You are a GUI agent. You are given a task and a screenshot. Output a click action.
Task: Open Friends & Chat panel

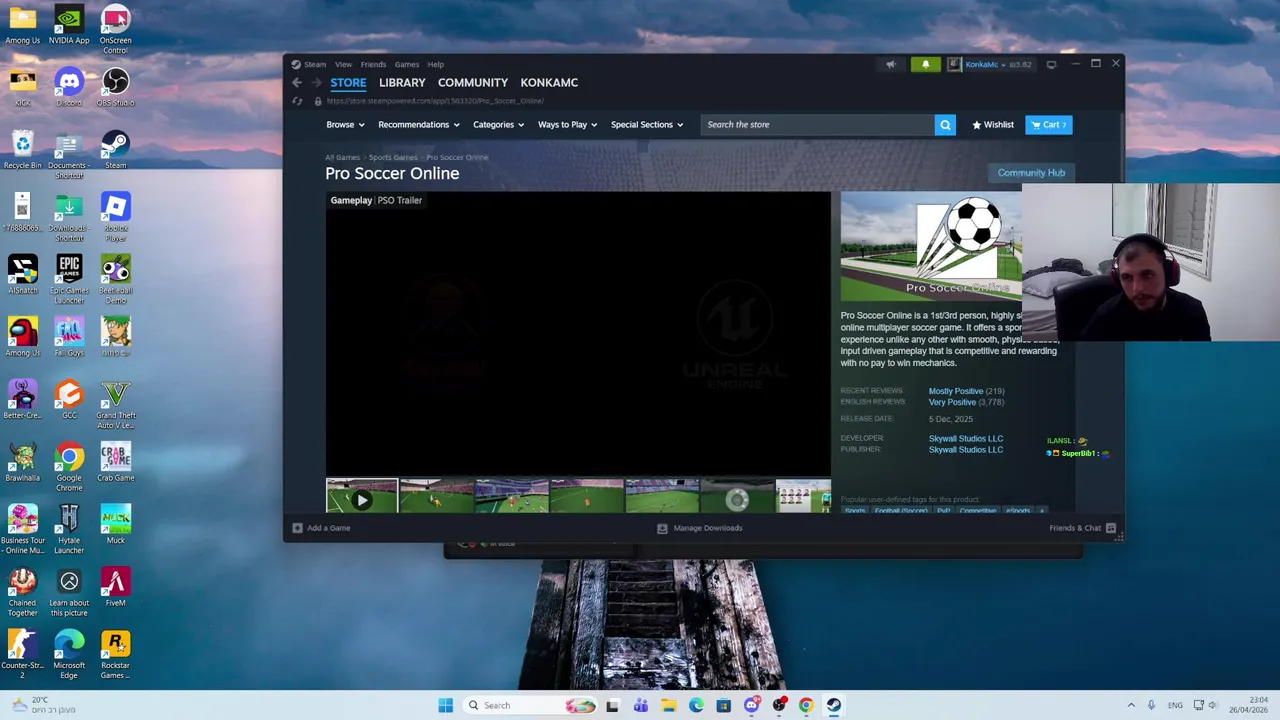point(1083,528)
